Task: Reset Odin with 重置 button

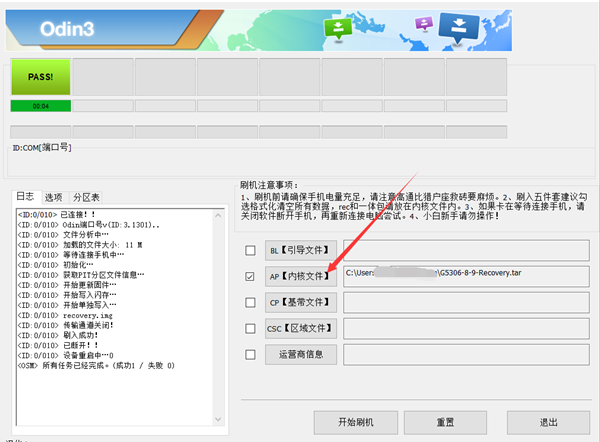Action: pyautogui.click(x=445, y=422)
